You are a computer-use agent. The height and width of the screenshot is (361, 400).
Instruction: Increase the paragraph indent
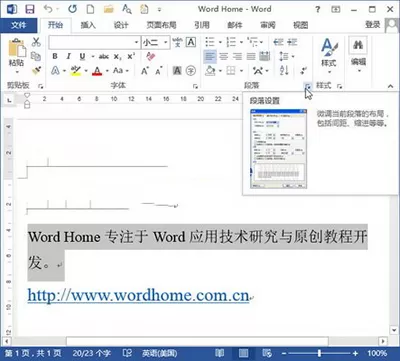pyautogui.click(x=292, y=42)
